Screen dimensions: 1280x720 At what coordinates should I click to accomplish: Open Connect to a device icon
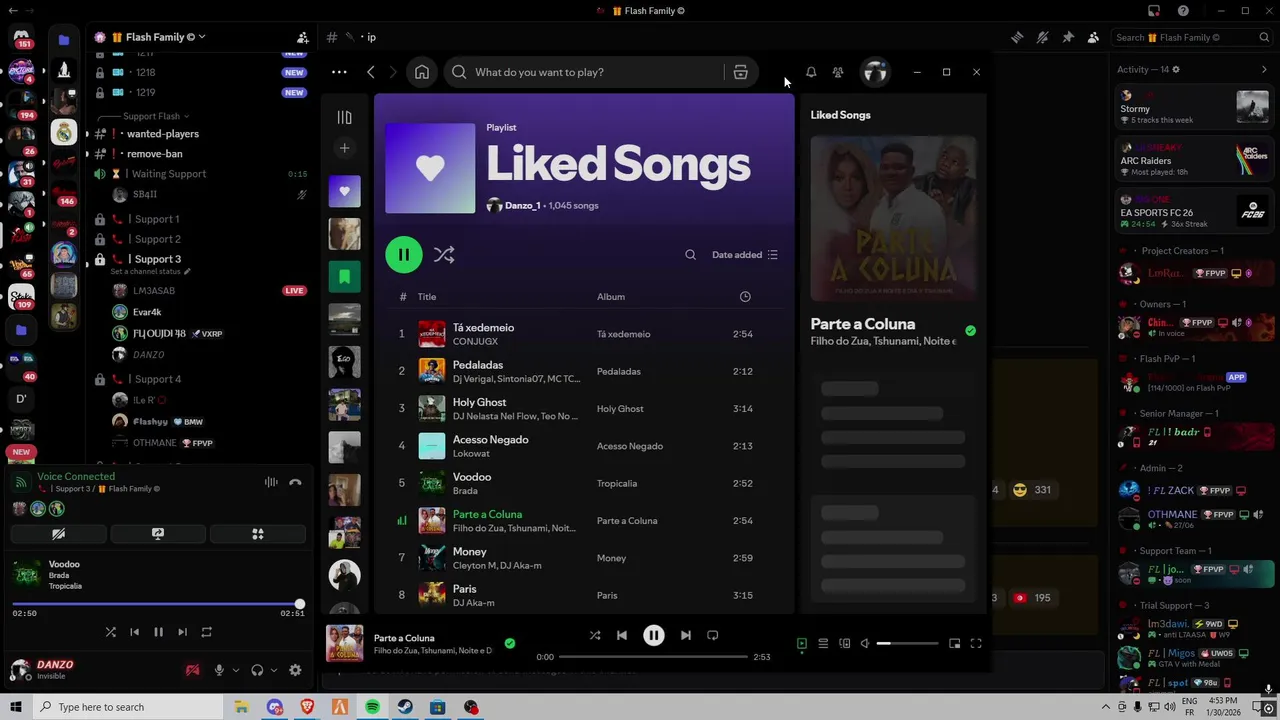(x=845, y=644)
